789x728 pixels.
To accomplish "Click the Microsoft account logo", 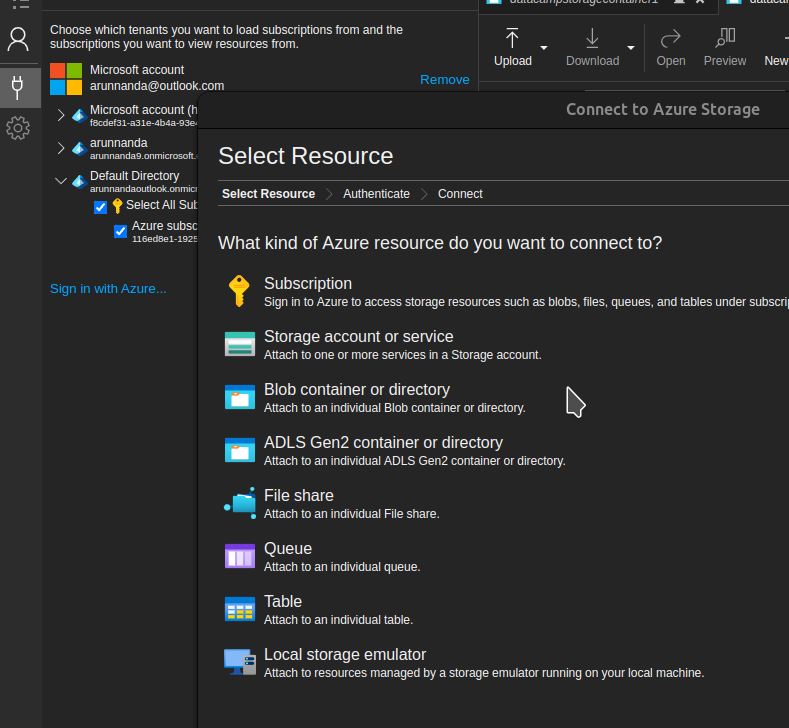I will (x=66, y=79).
